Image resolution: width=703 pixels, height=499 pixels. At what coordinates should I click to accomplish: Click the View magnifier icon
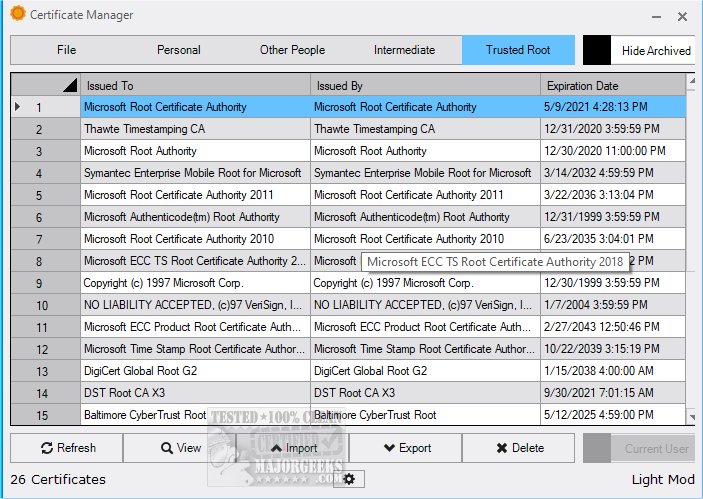point(167,448)
